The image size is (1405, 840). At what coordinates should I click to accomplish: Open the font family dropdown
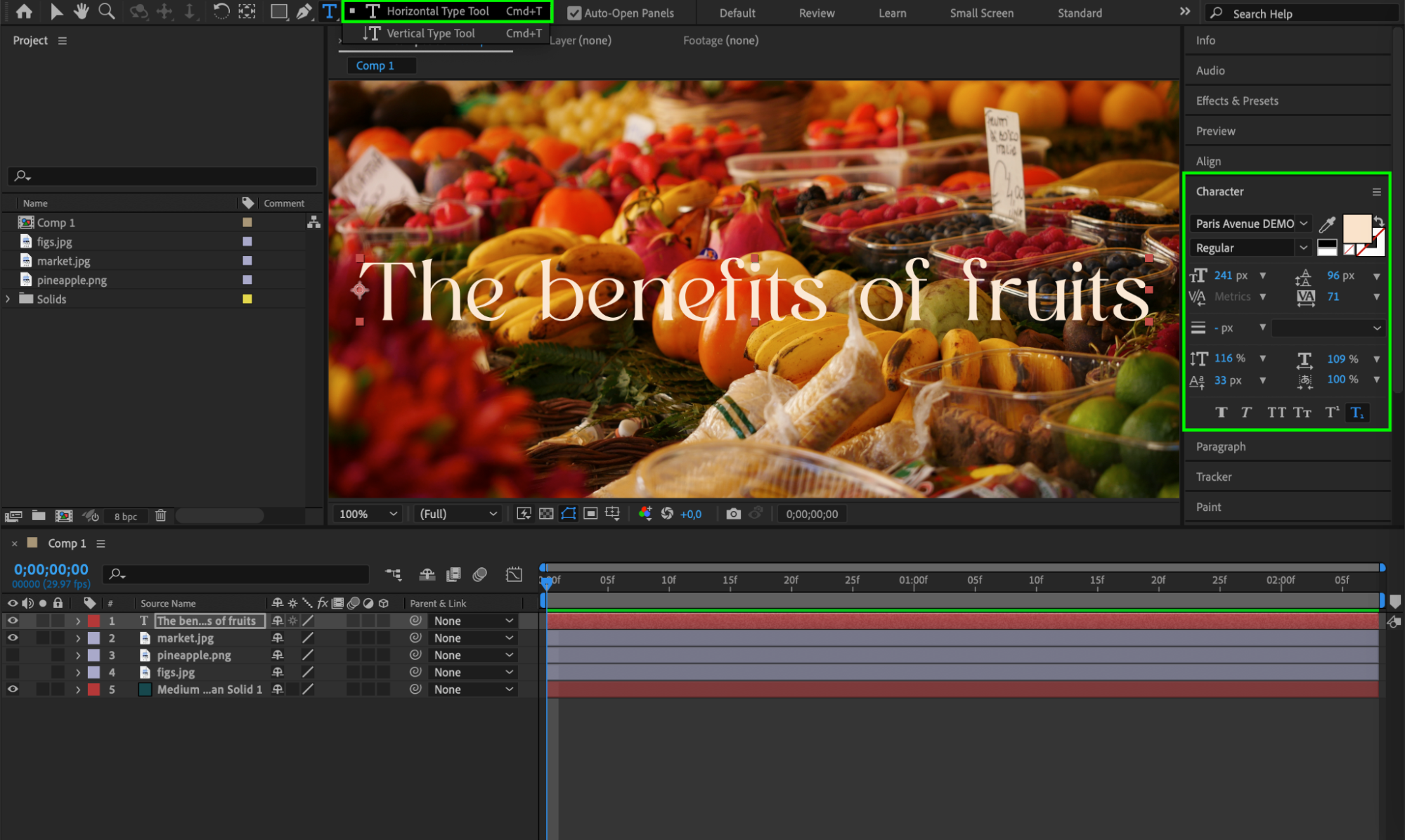1303,224
